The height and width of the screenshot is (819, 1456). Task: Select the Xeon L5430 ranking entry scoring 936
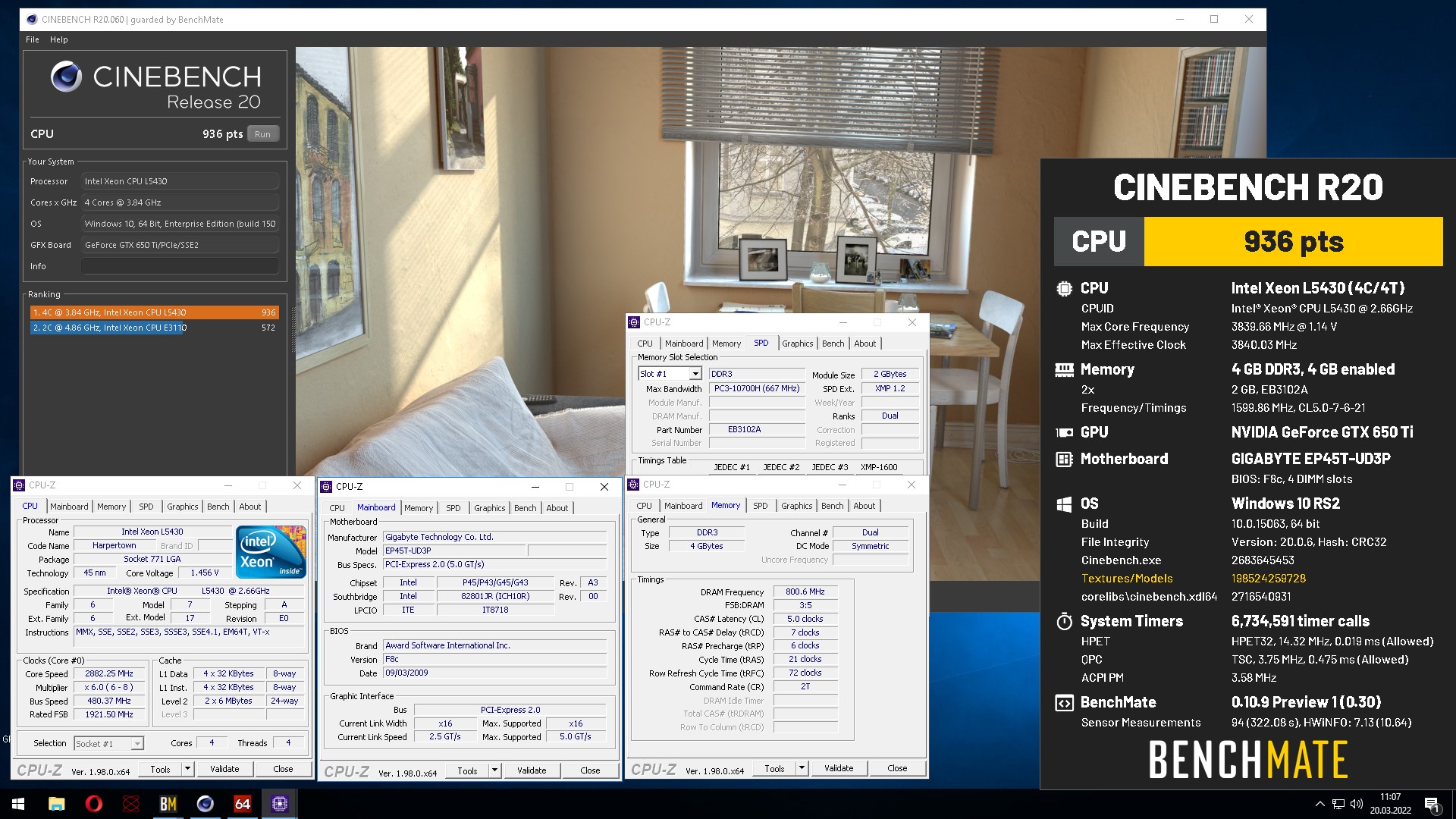pos(155,312)
